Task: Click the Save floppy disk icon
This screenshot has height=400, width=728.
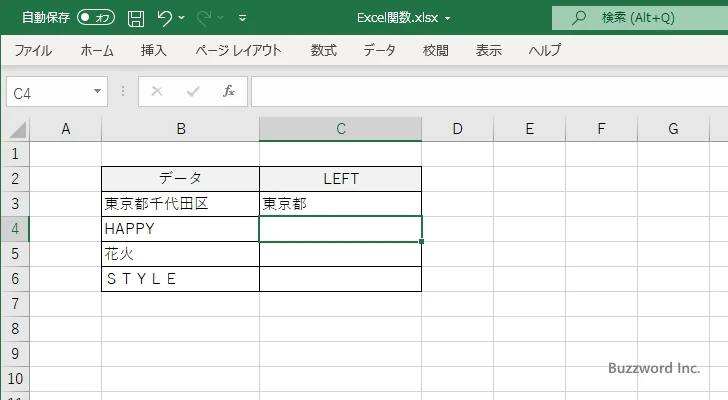Action: [136, 19]
